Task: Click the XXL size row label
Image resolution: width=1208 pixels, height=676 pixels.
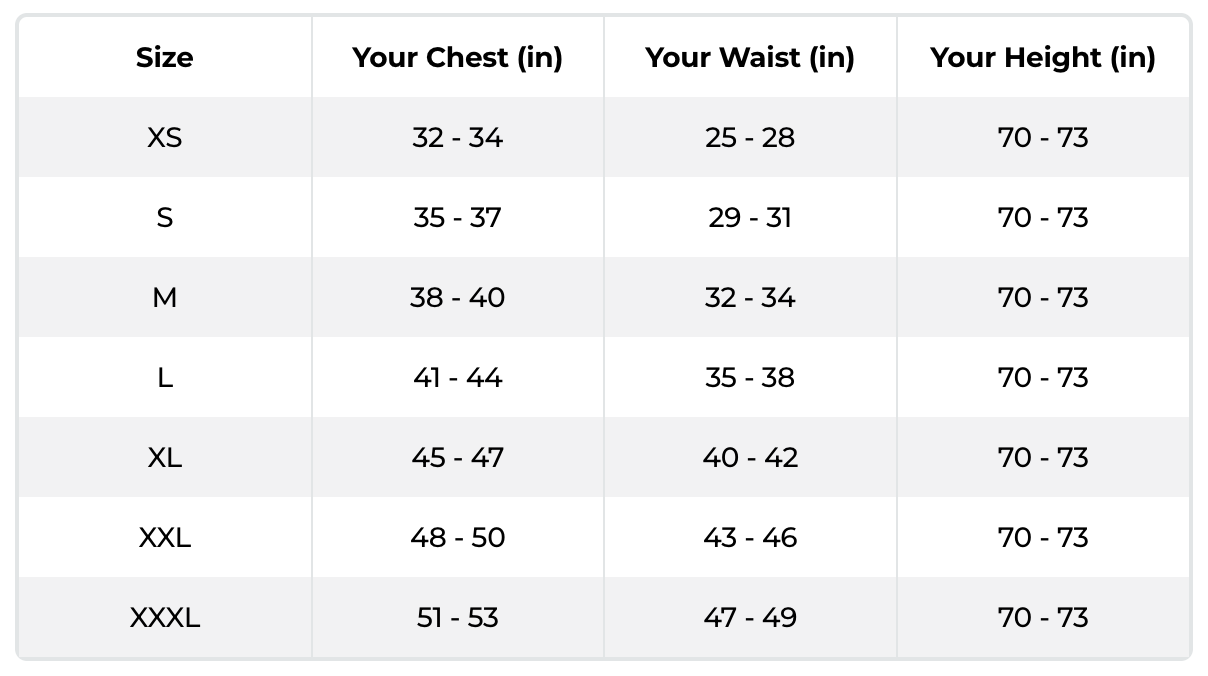Action: [x=164, y=538]
